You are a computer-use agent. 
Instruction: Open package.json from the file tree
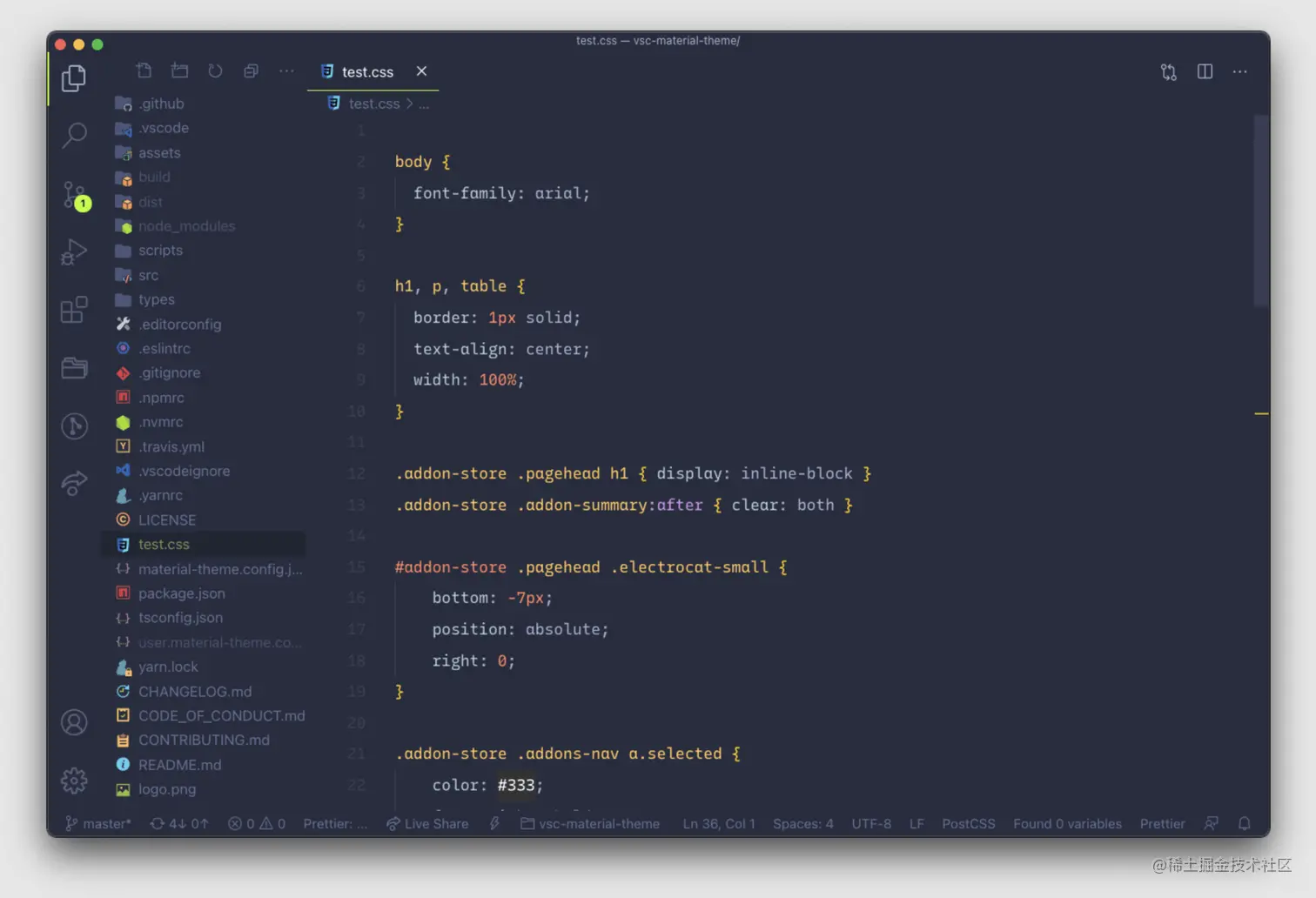coord(181,593)
